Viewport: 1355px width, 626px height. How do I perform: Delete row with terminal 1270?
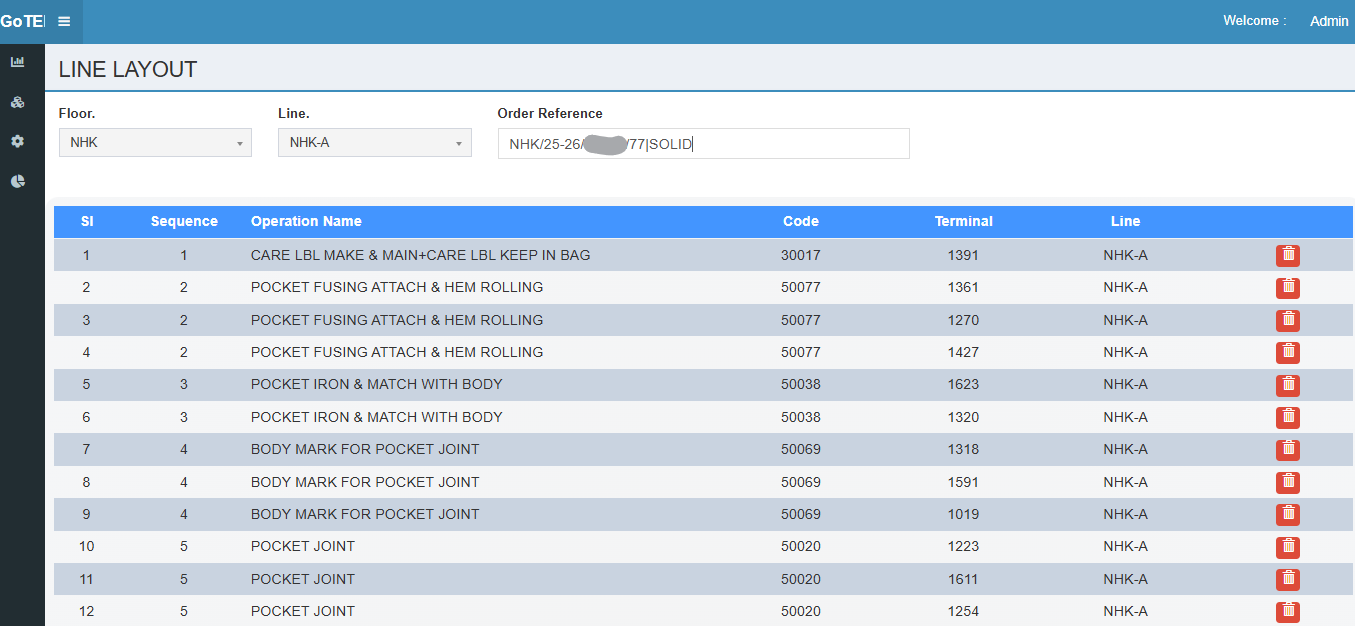[1287, 320]
